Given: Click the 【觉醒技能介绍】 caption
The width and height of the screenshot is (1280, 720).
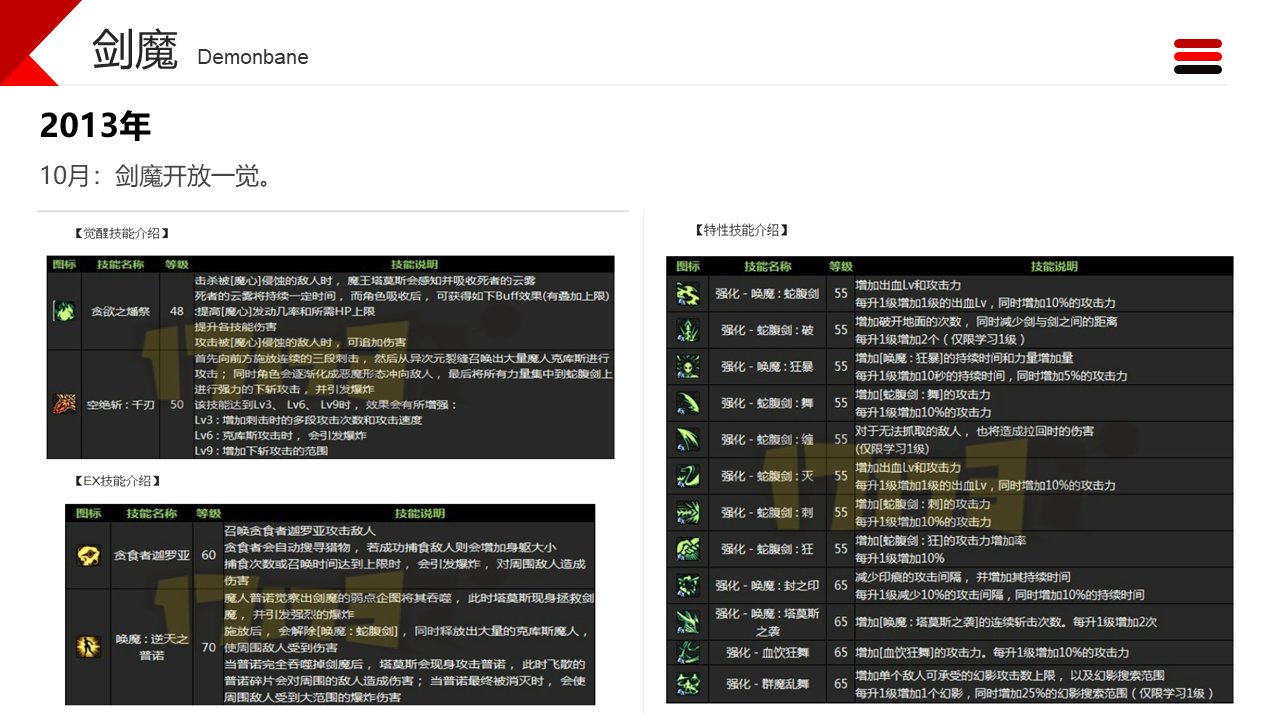Looking at the screenshot, I should click(120, 233).
